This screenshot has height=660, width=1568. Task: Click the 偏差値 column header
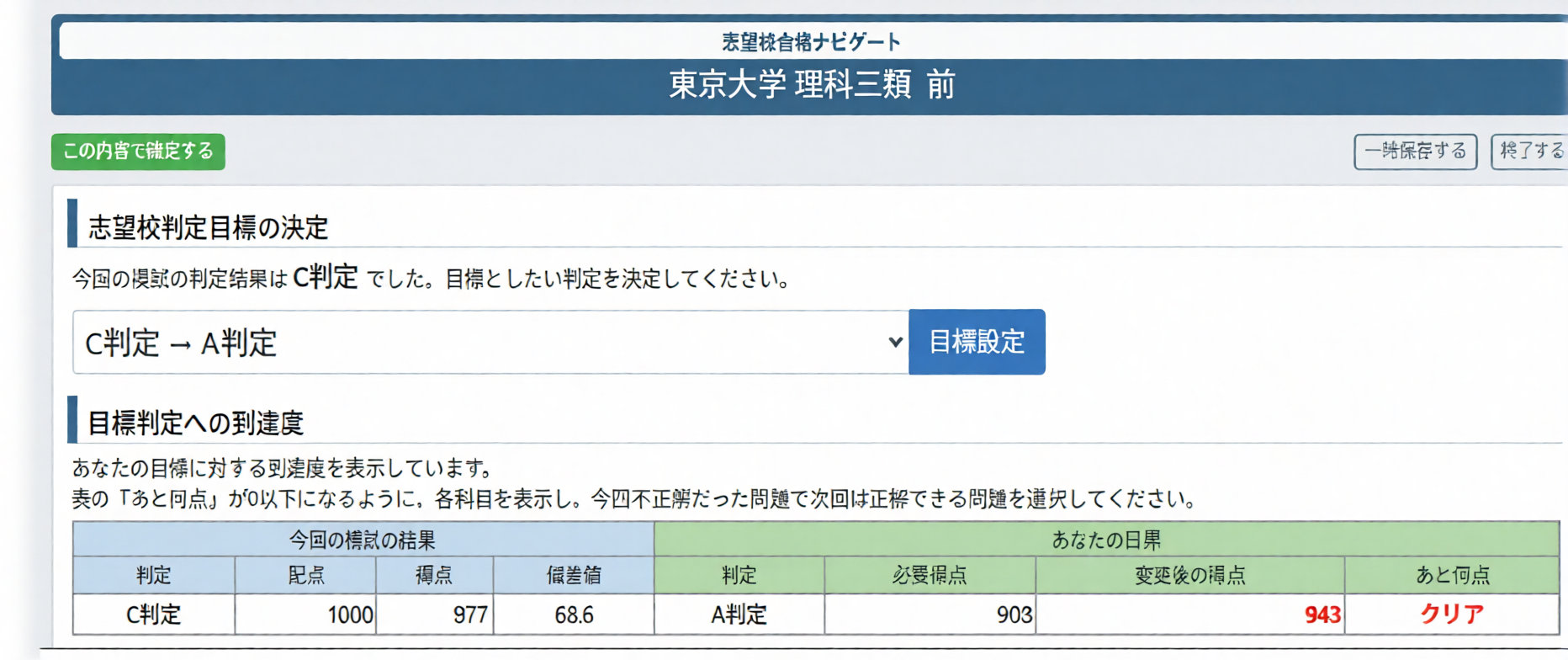click(x=574, y=575)
